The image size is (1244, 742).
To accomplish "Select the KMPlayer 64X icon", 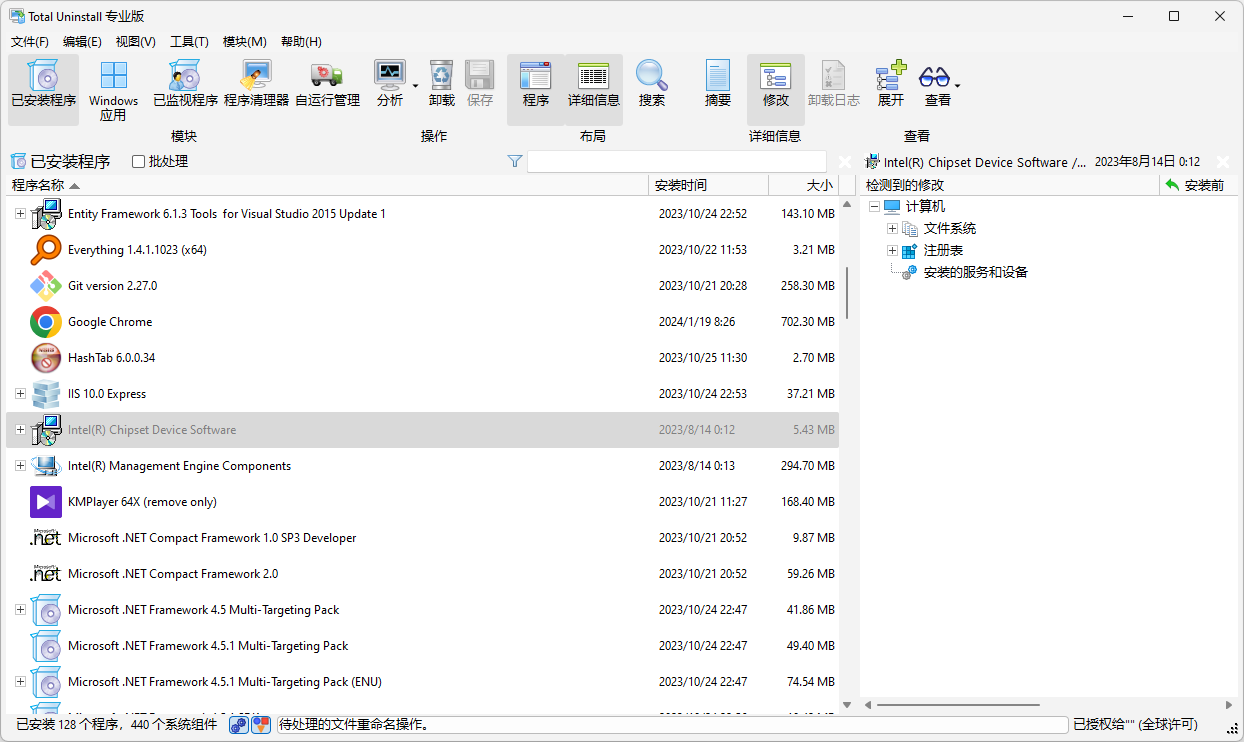I will [x=46, y=502].
